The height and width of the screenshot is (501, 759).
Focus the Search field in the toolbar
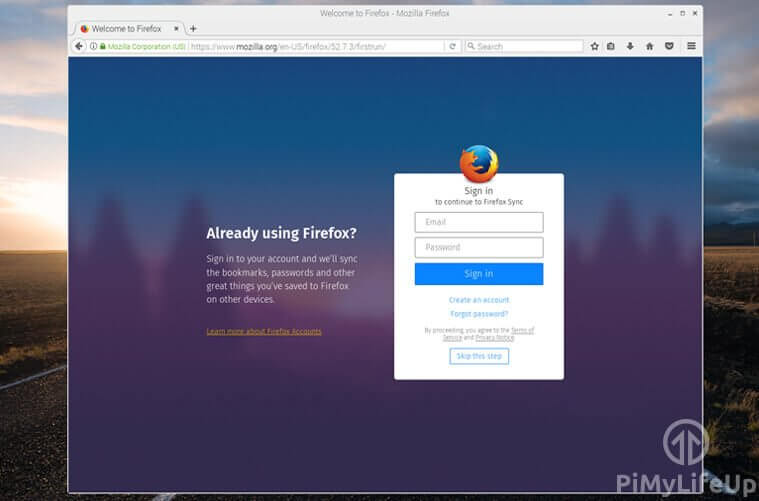pyautogui.click(x=524, y=46)
